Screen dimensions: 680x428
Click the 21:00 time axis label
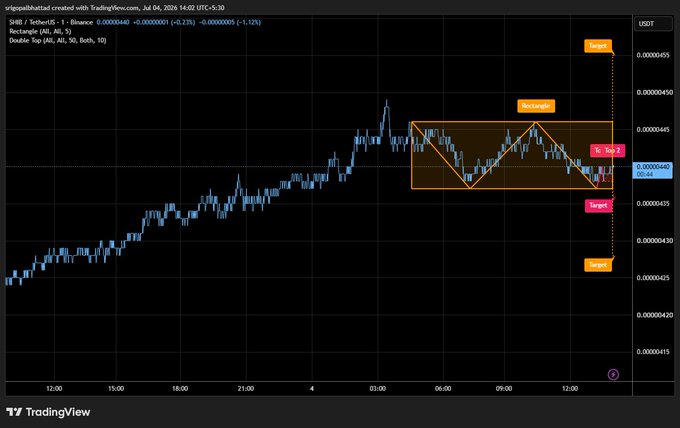(246, 389)
